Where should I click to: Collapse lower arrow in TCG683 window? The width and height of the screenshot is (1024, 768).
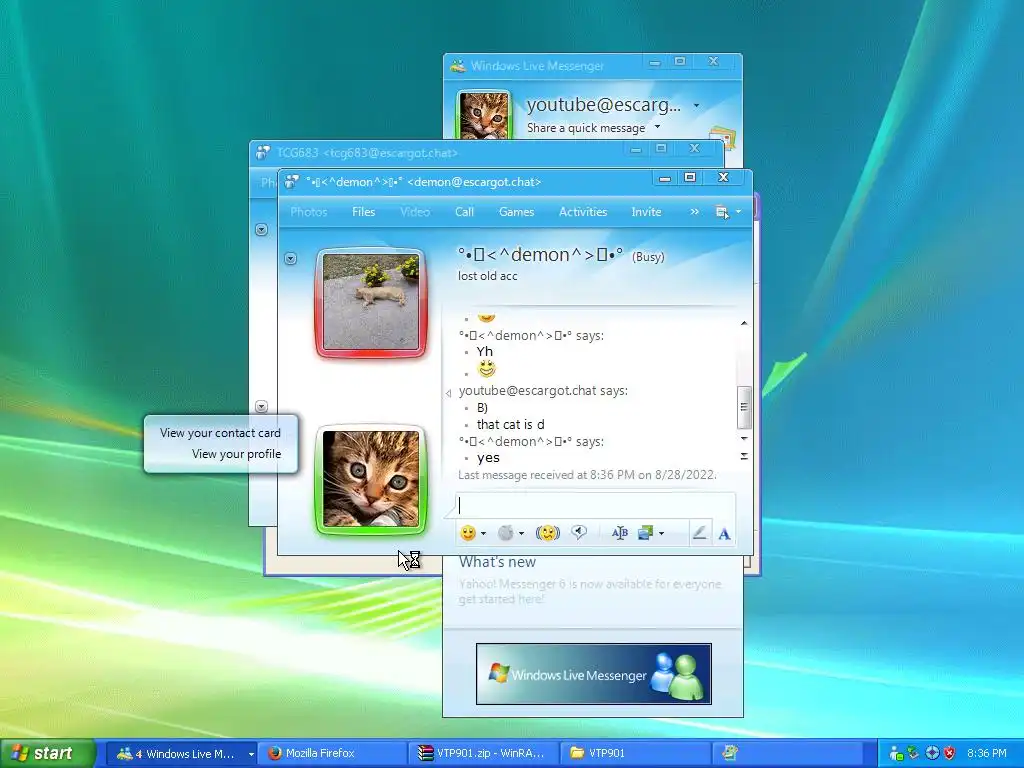coord(261,406)
